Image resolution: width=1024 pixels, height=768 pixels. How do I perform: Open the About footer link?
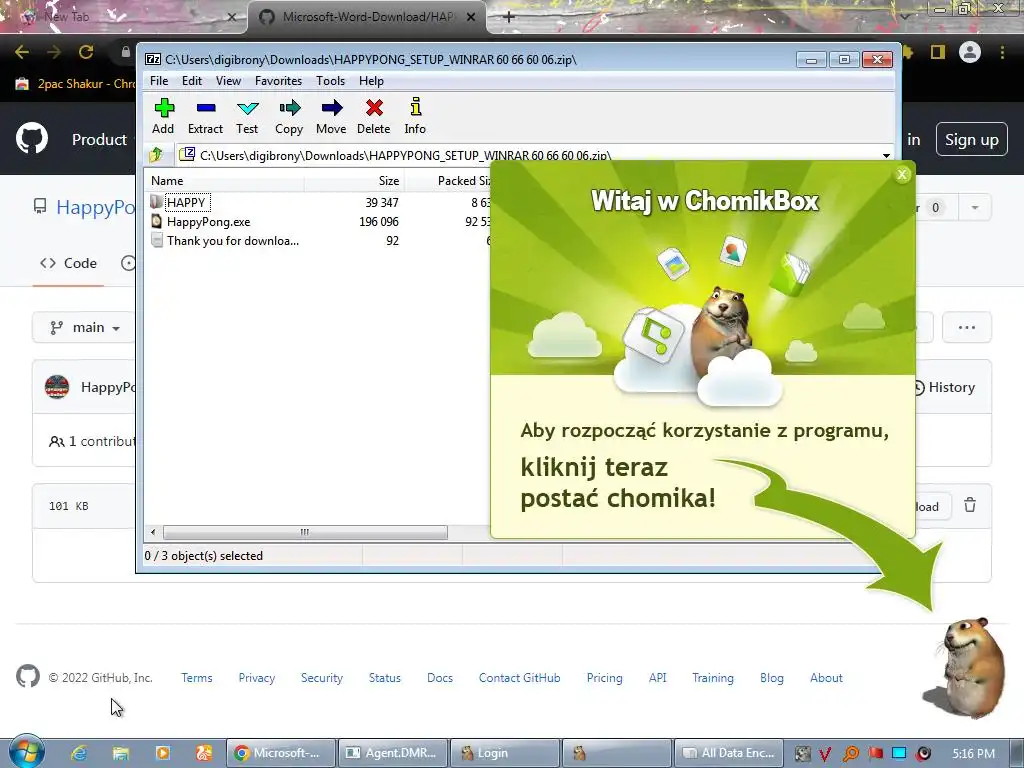pos(826,678)
